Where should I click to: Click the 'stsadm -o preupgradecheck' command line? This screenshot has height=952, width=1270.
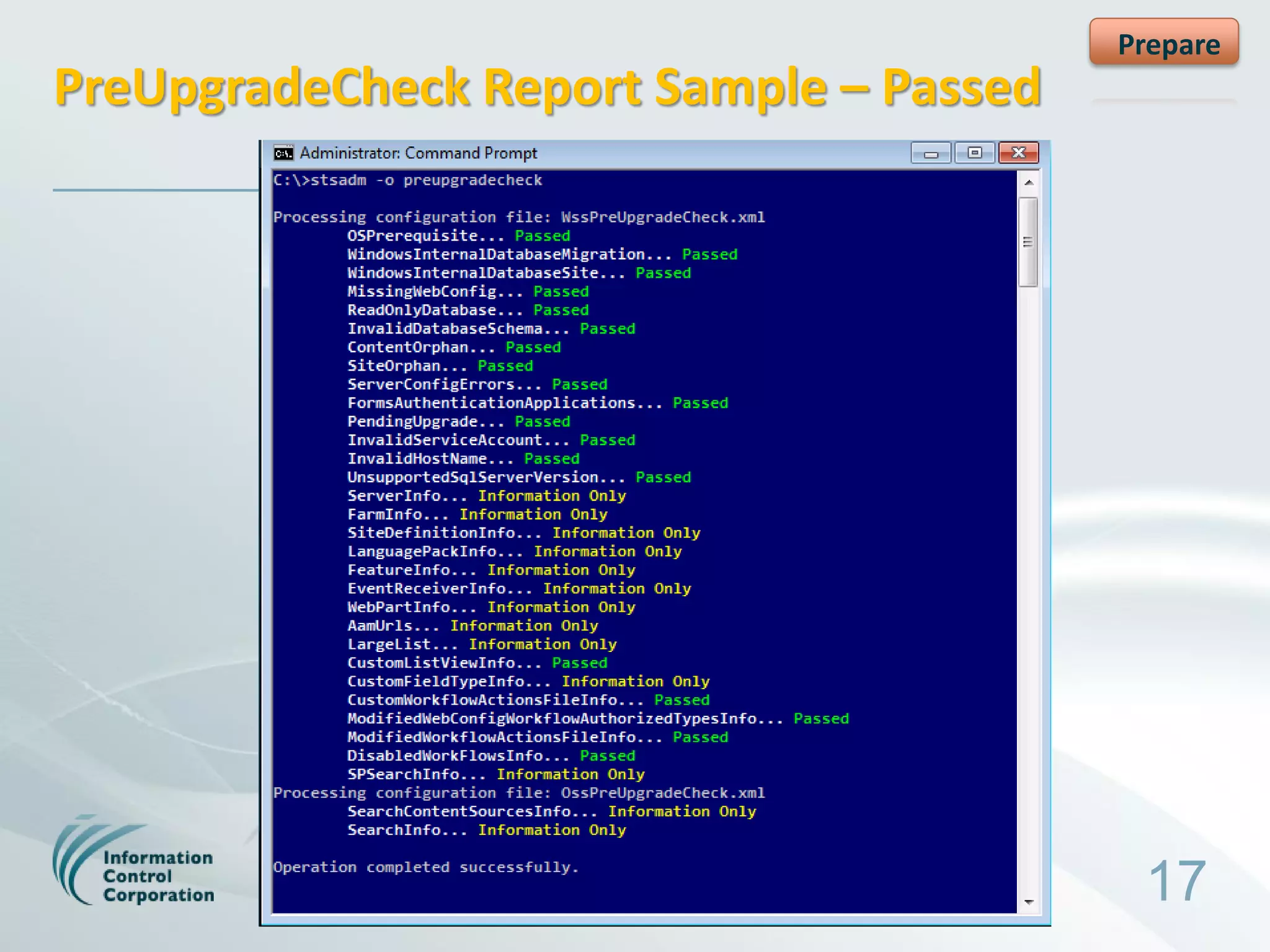[x=408, y=180]
